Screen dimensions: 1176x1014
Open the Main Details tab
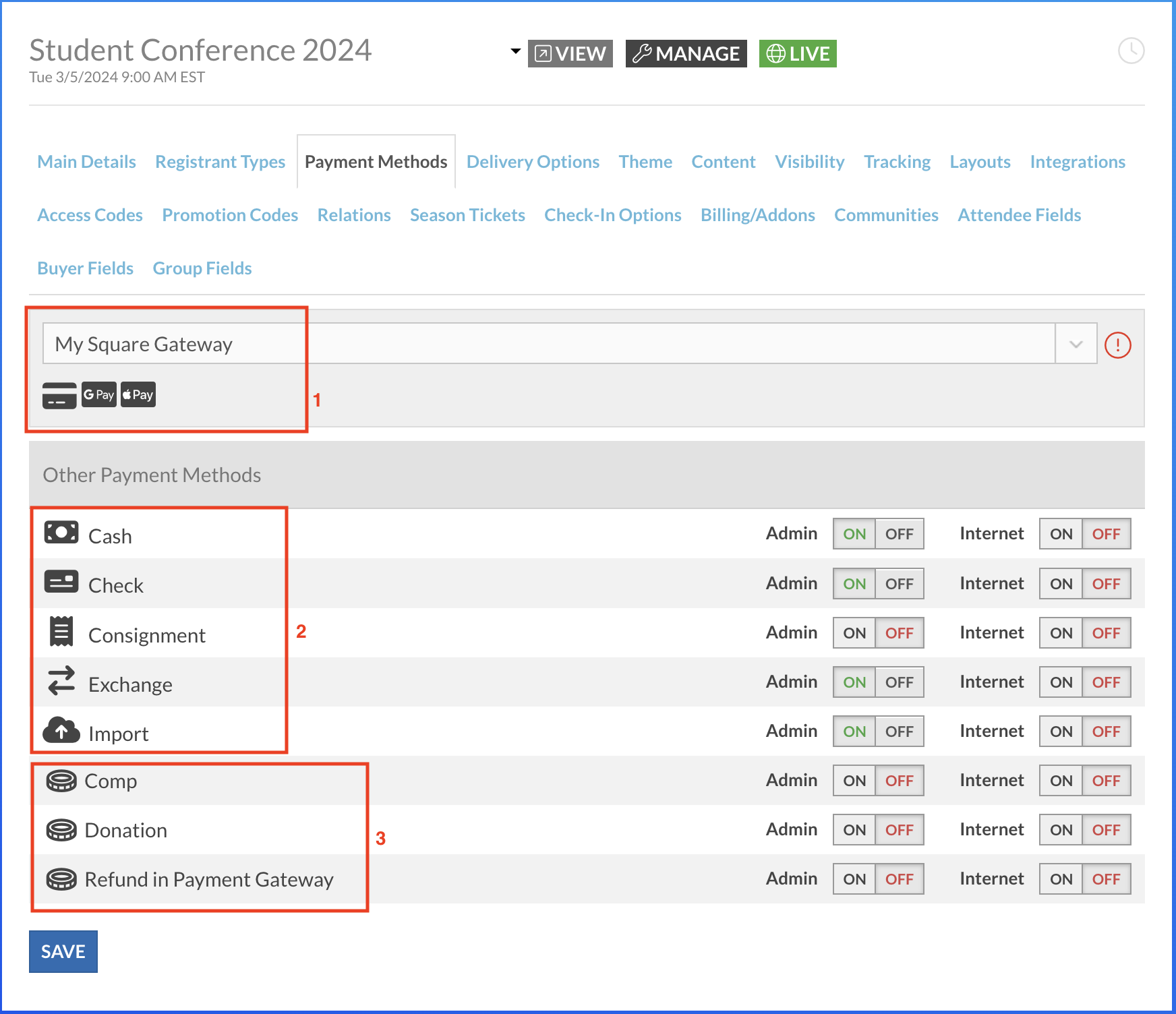point(86,162)
